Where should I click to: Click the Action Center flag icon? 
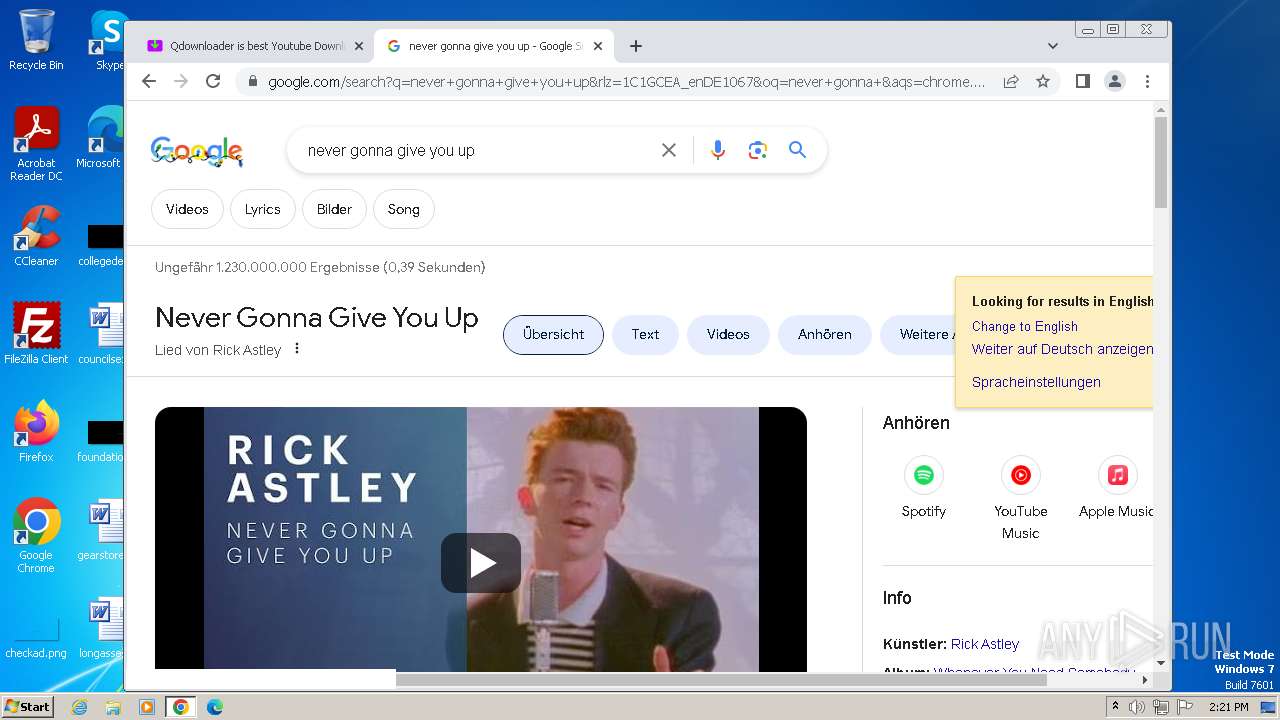coord(1185,707)
